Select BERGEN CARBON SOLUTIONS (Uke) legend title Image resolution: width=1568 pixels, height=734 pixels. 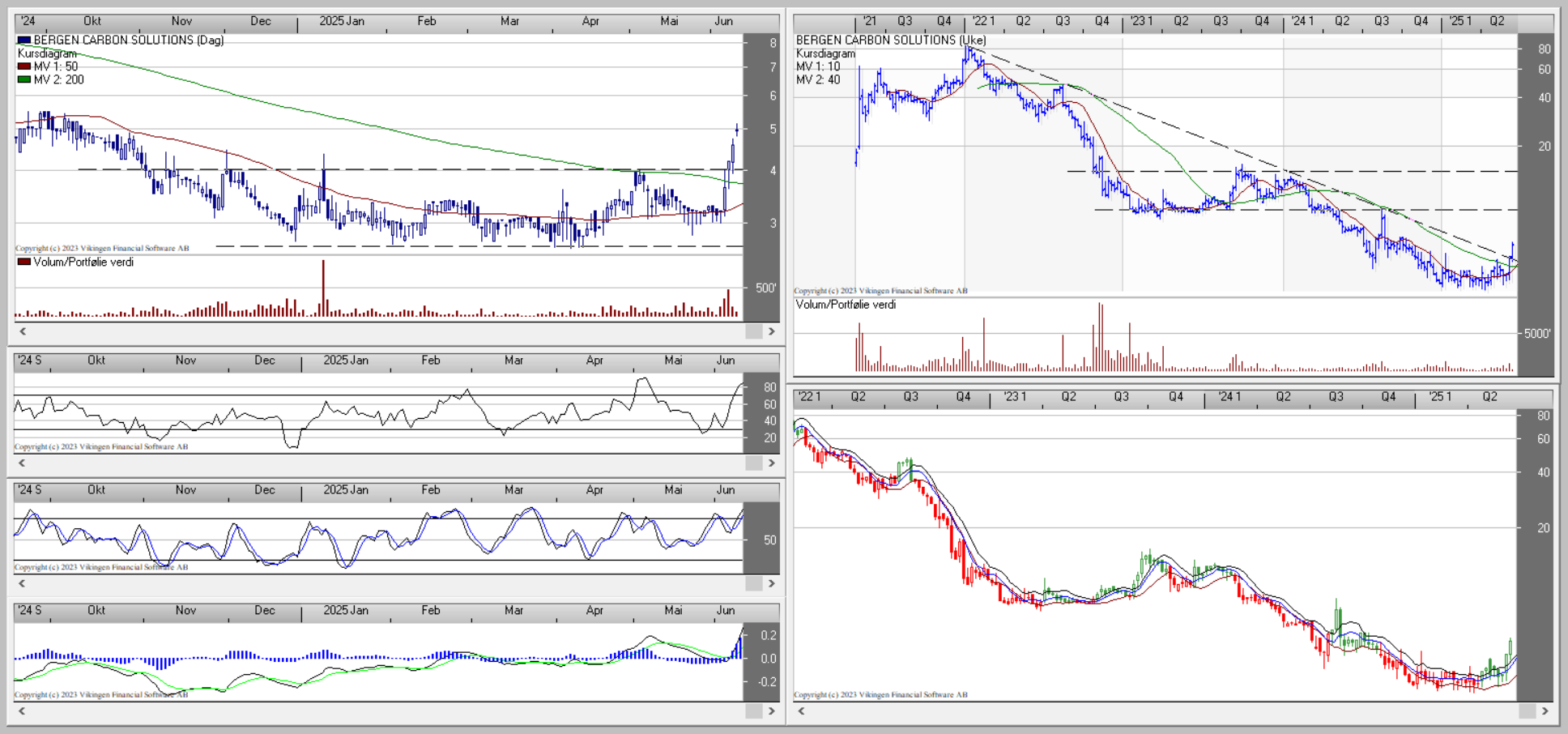click(x=891, y=40)
